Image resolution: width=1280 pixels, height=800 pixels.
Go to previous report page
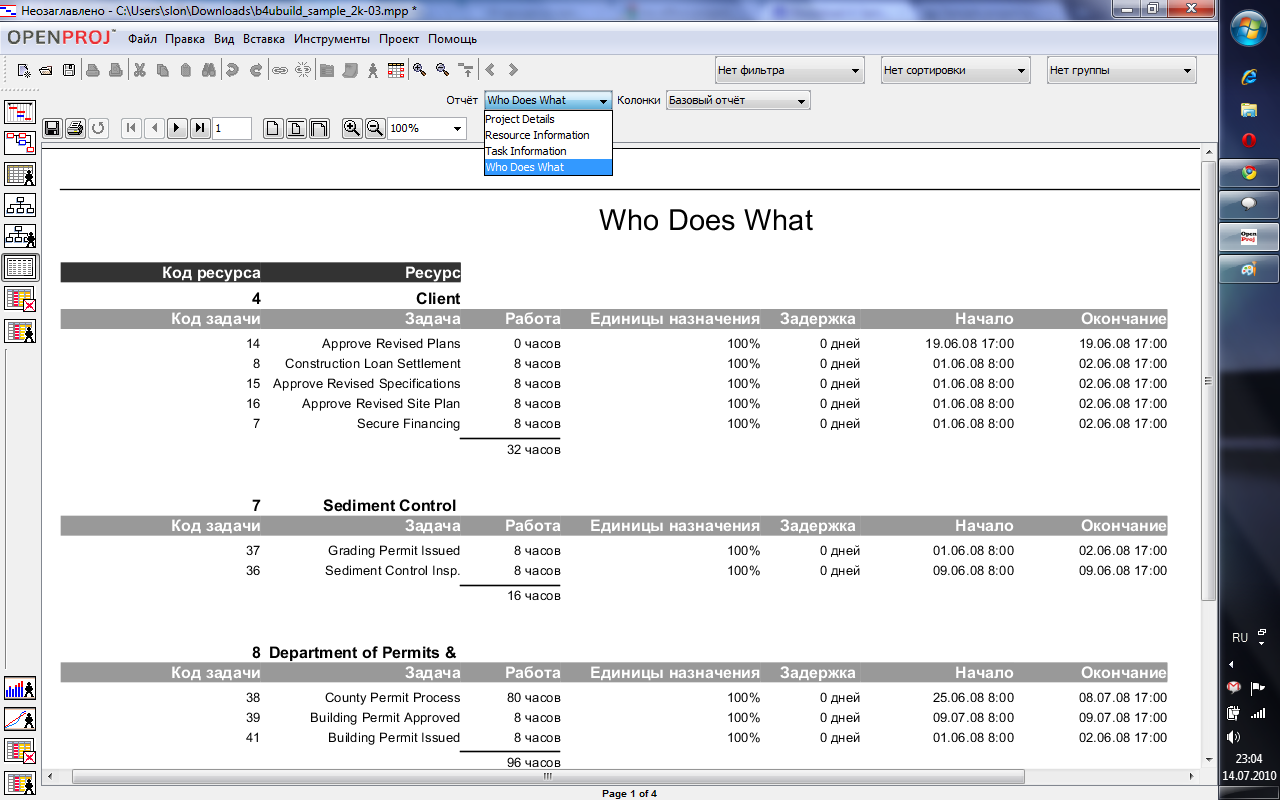tap(154, 128)
